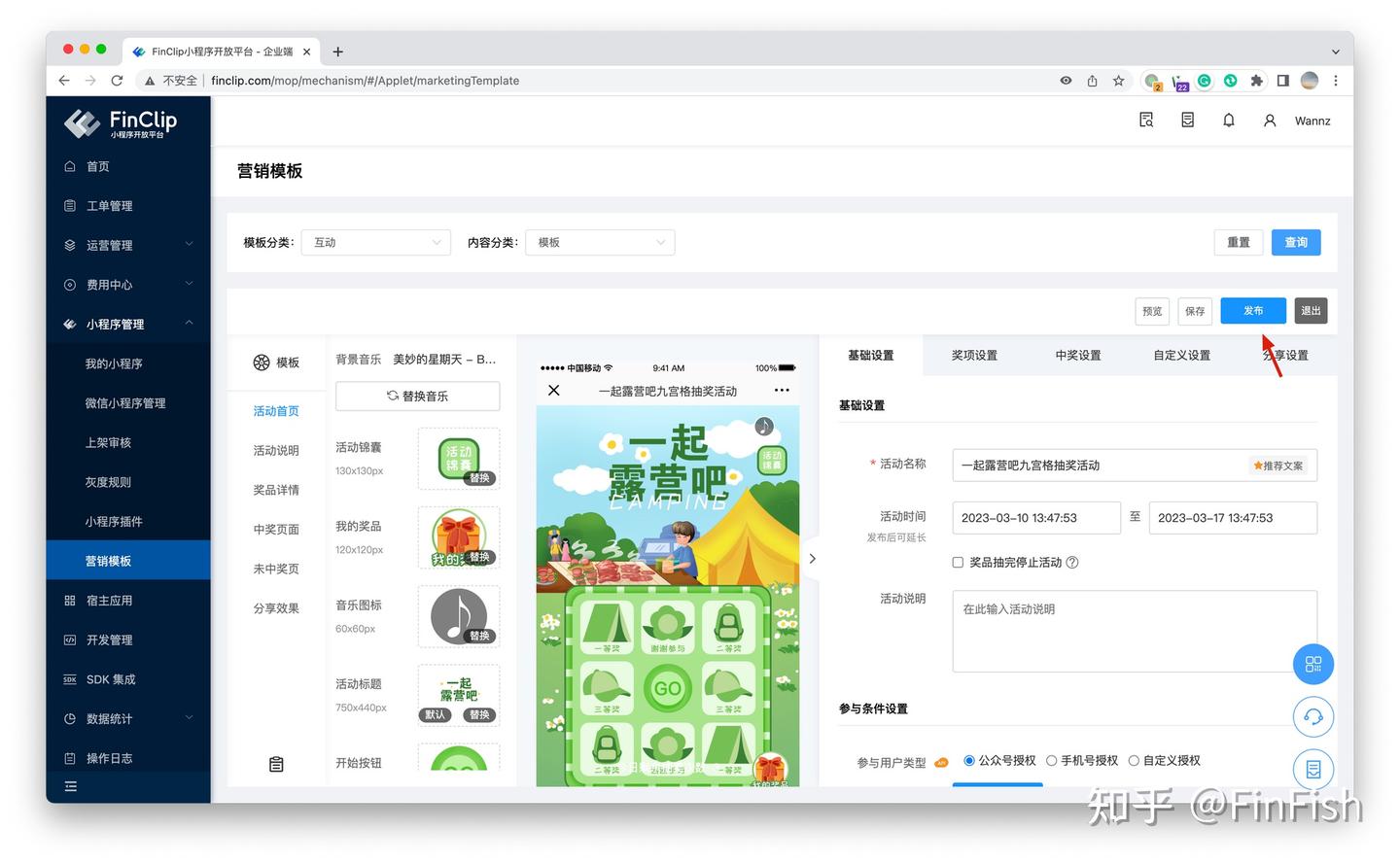The image size is (1400, 864).
Task: Click the 重置 button
Action: coord(1239,242)
